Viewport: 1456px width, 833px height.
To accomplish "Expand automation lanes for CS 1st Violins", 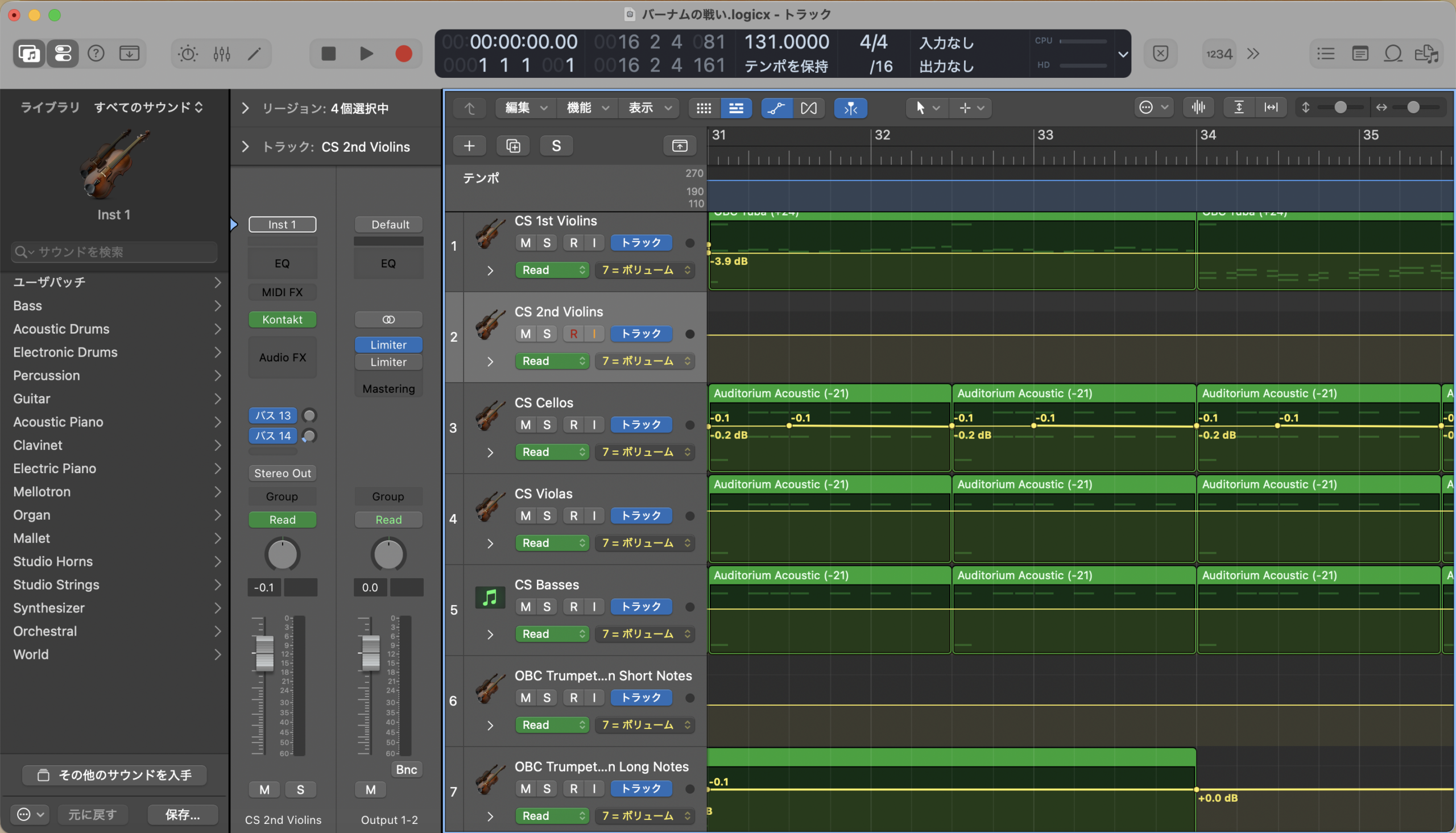I will [490, 271].
